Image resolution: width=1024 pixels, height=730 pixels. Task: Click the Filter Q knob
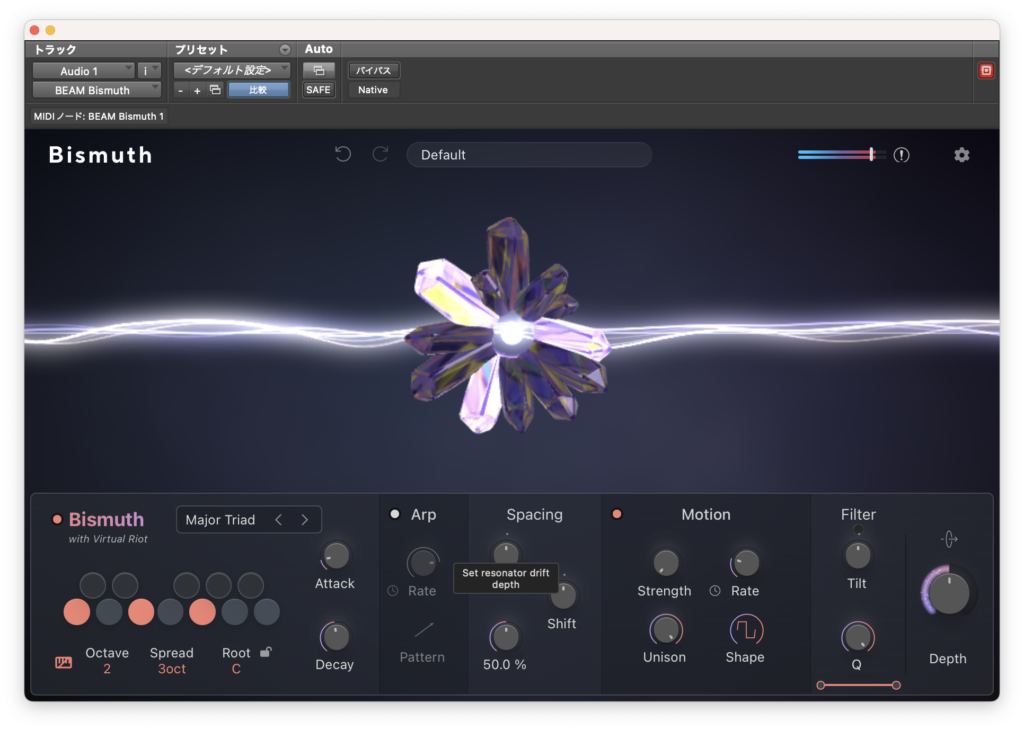pos(857,637)
